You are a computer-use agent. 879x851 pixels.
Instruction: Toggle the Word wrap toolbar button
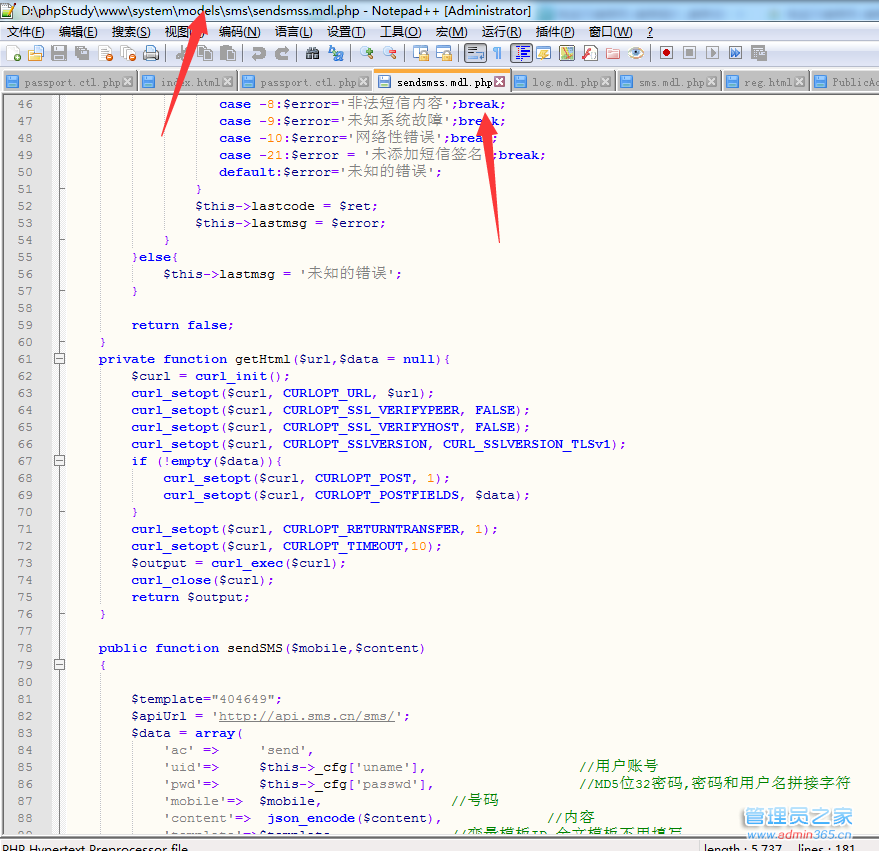pos(475,53)
